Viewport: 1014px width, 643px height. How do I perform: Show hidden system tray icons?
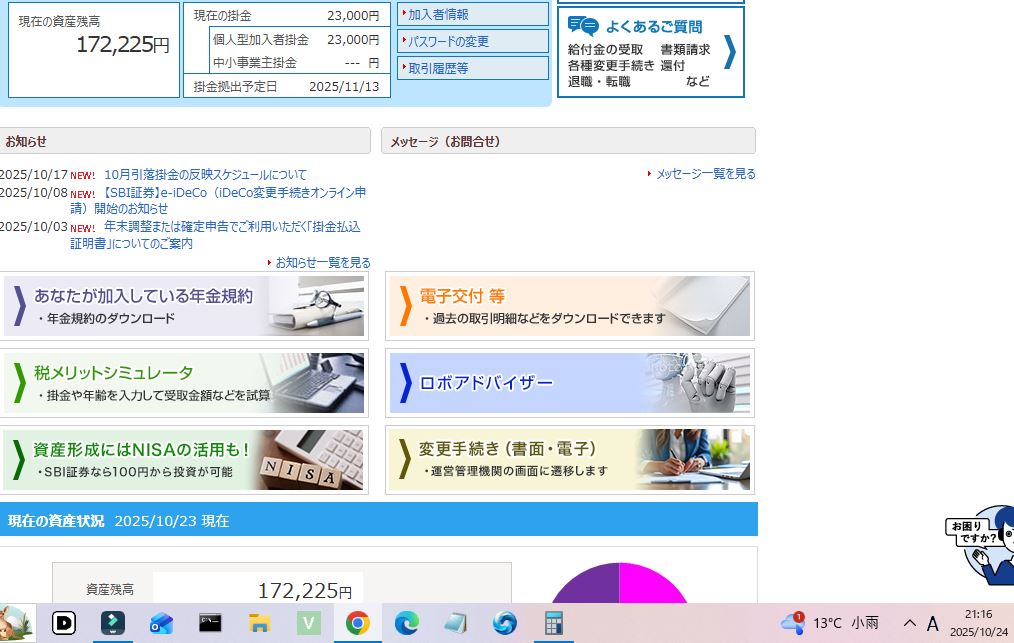point(909,623)
